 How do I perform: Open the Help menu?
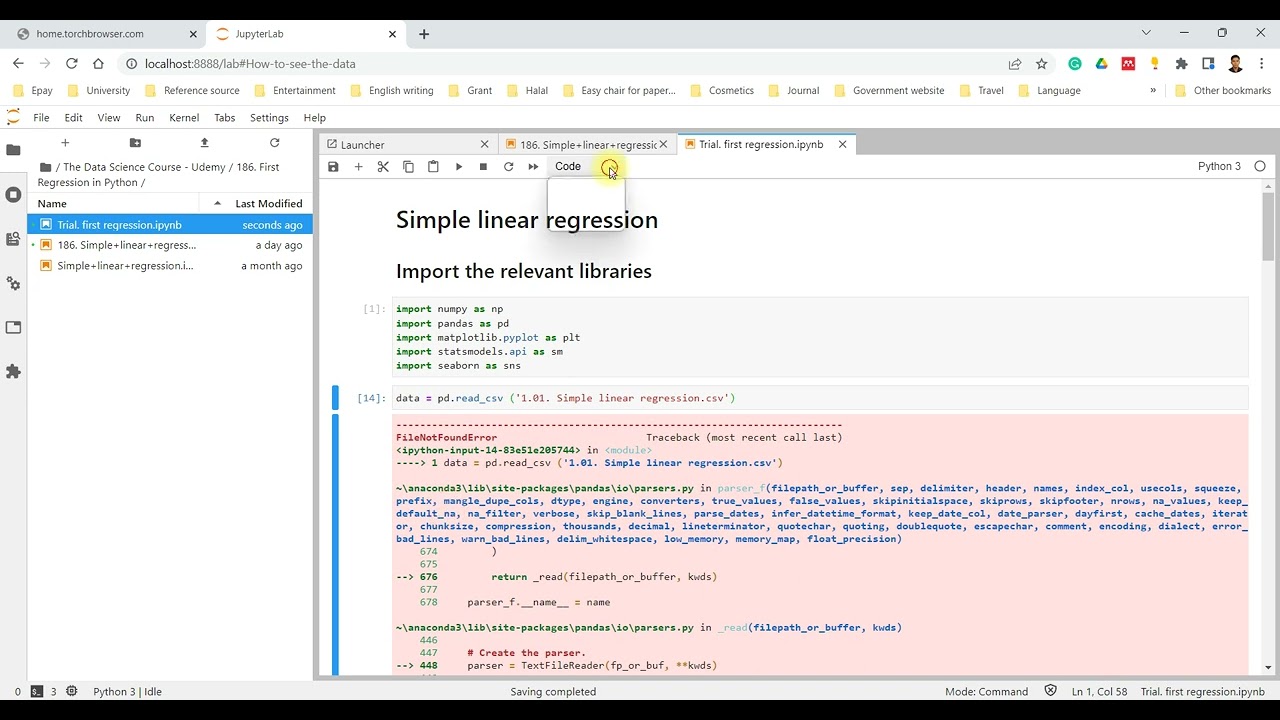pos(314,118)
